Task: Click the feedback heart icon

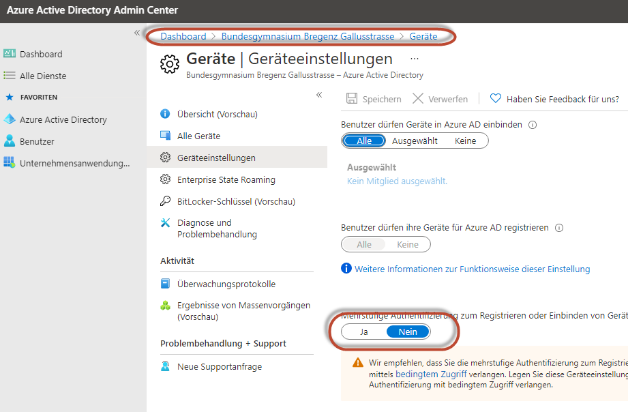Action: [495, 98]
